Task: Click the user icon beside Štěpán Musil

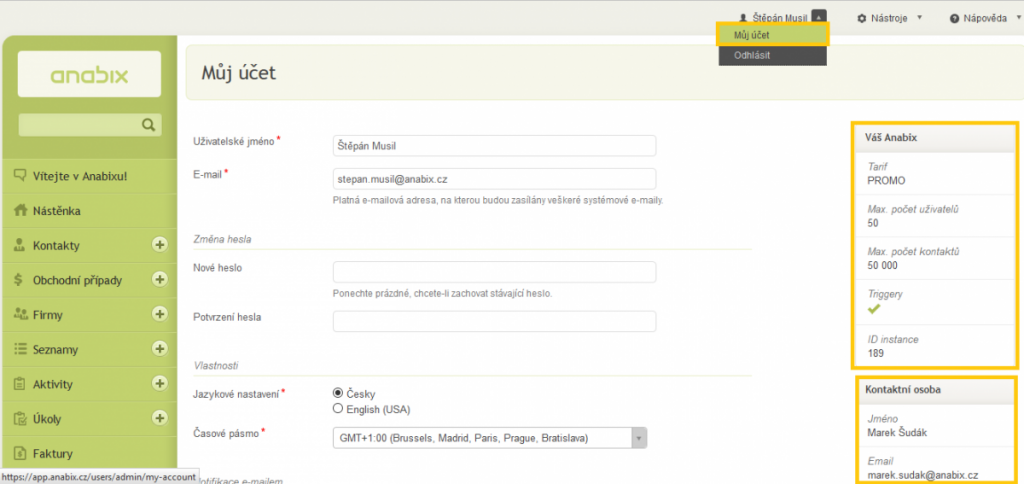Action: (743, 18)
